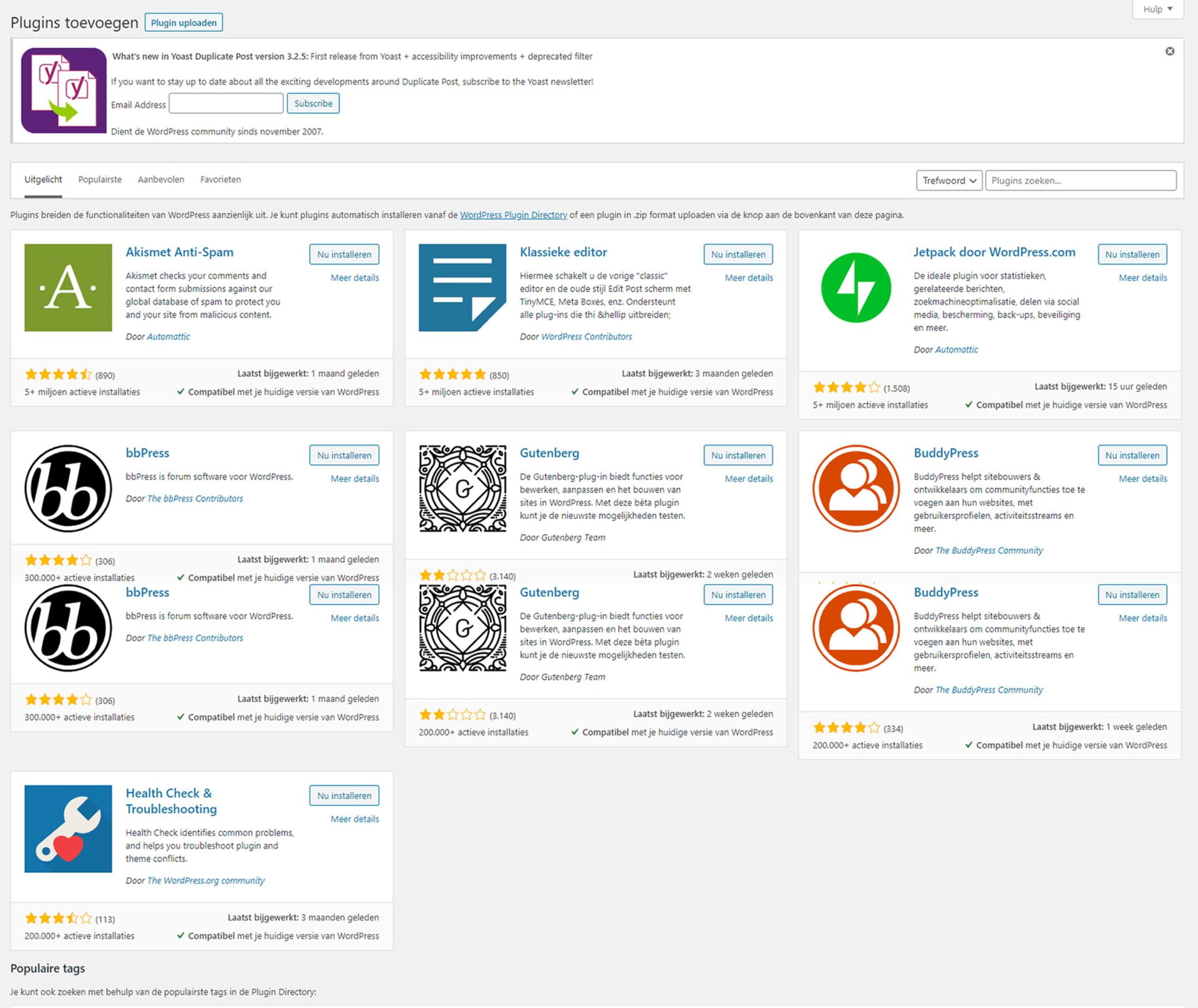The width and height of the screenshot is (1198, 1008).
Task: Click the Klassieke editor star rating
Action: click(x=452, y=374)
